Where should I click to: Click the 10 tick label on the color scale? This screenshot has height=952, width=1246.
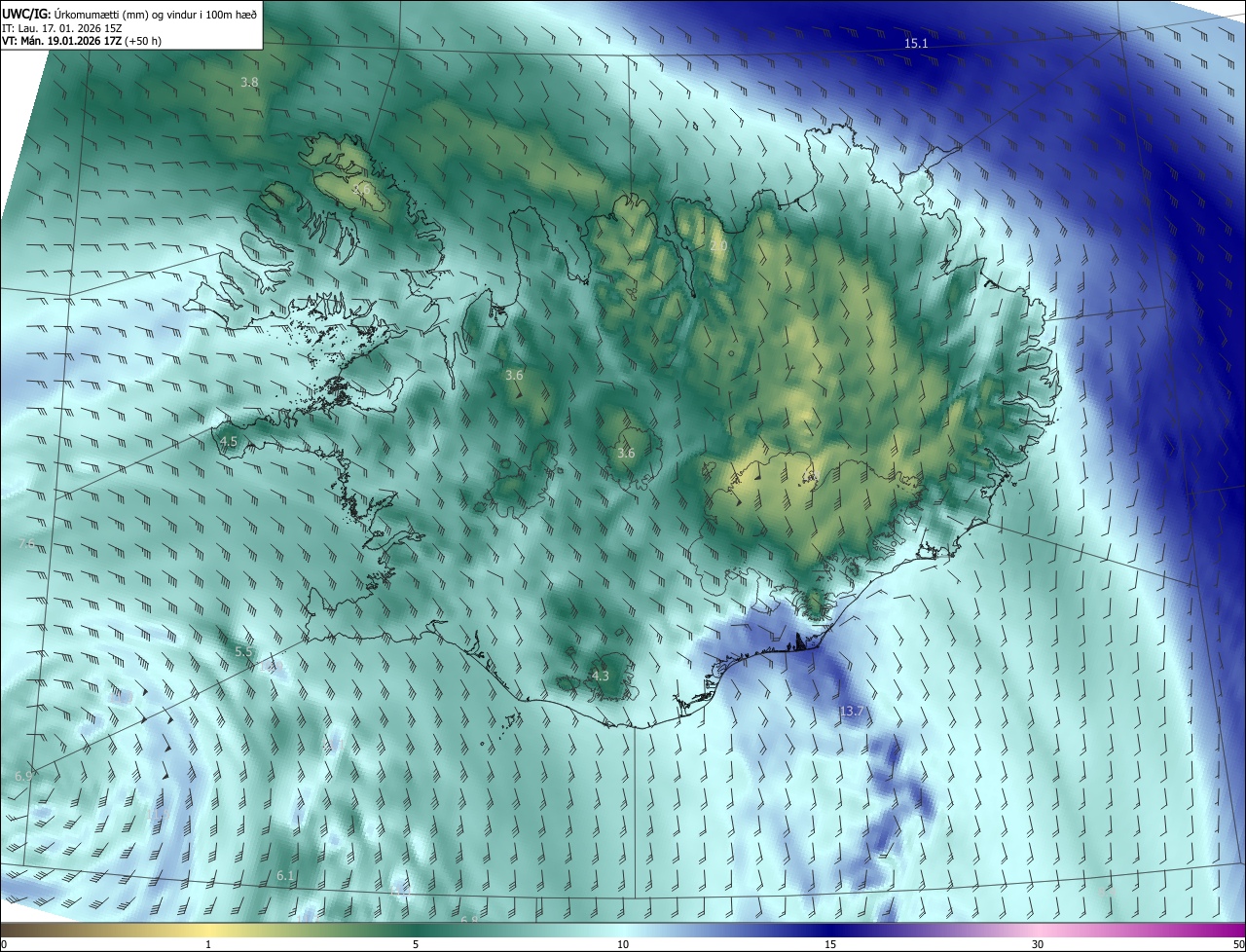623,944
